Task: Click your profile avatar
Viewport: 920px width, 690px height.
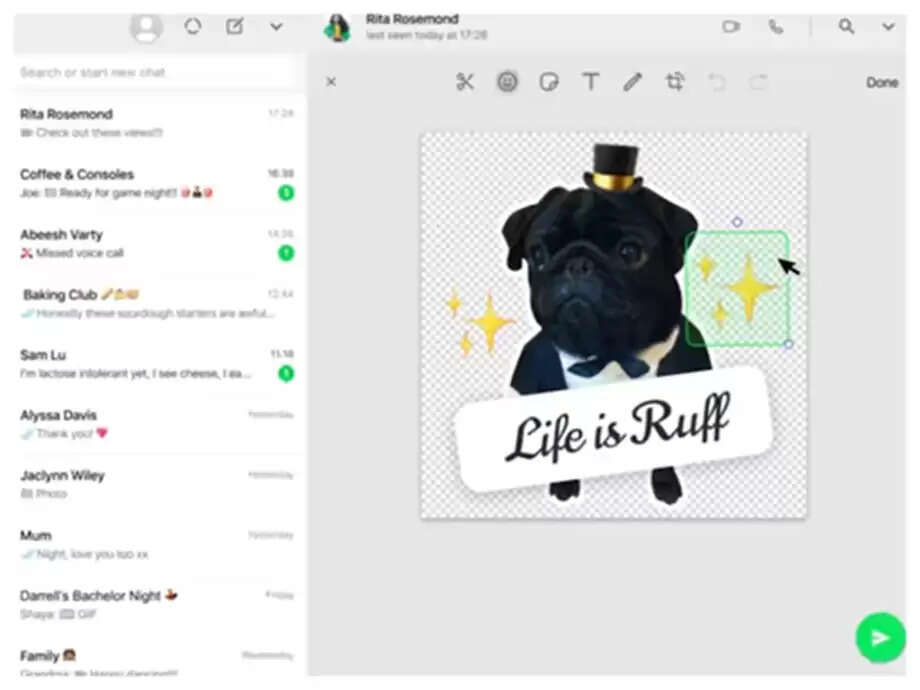Action: (146, 27)
